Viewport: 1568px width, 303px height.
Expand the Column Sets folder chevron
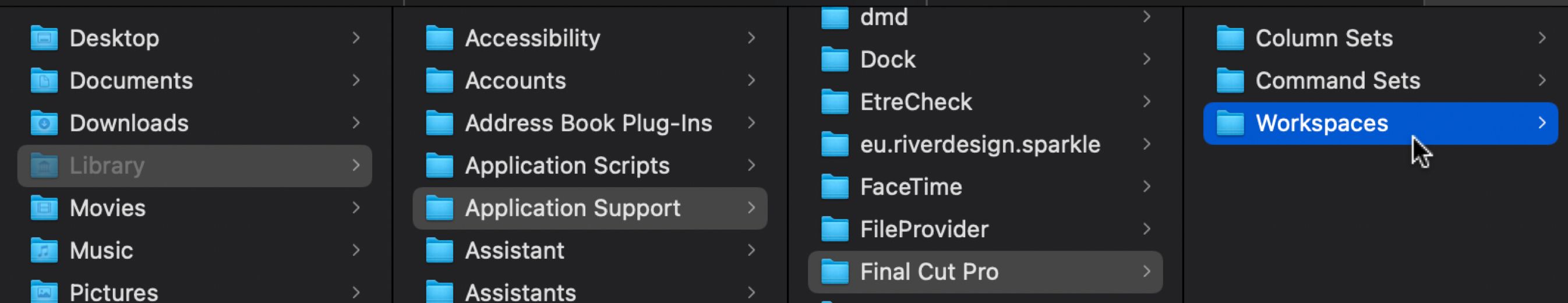[x=1541, y=38]
